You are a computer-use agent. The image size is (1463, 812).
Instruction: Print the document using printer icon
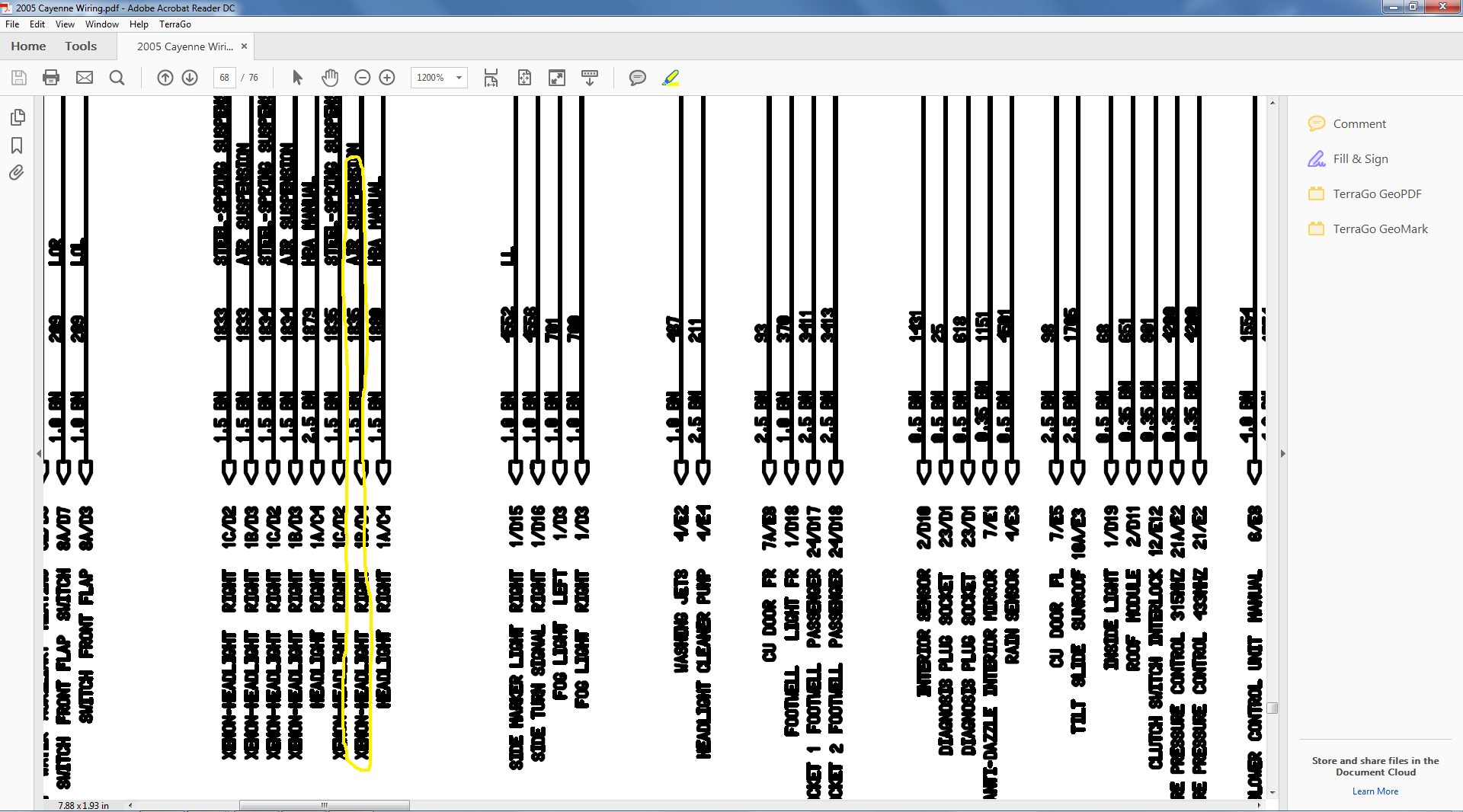pos(51,78)
